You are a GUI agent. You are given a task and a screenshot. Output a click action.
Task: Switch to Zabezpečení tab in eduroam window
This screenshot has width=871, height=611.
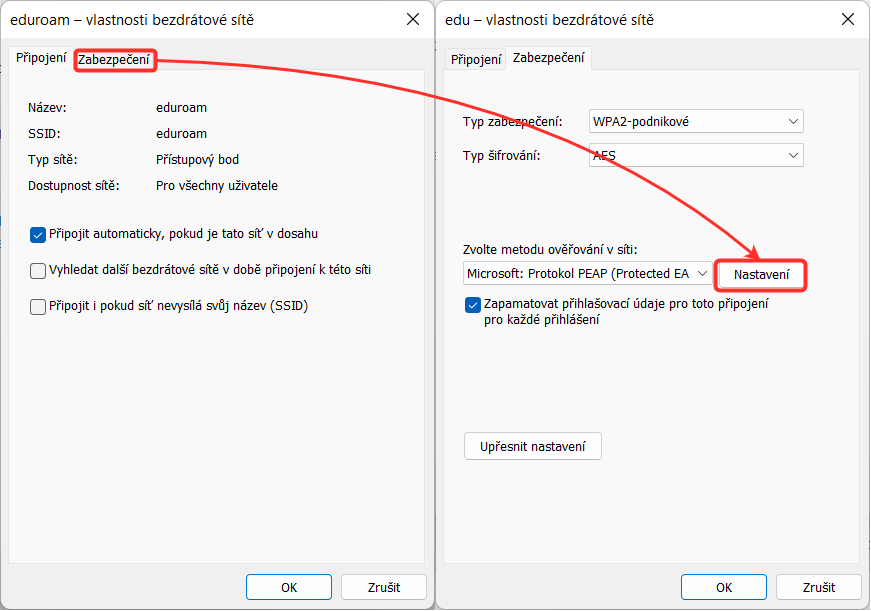click(x=114, y=59)
